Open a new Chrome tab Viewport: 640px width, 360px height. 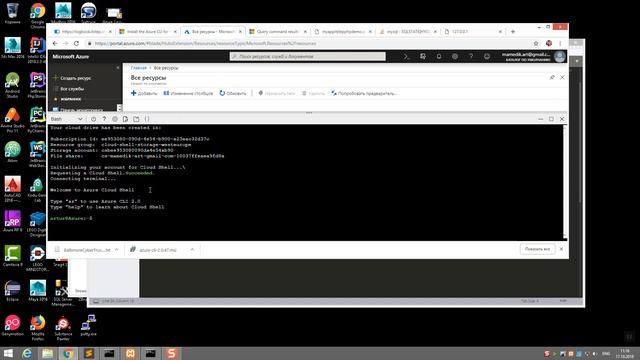coord(513,31)
